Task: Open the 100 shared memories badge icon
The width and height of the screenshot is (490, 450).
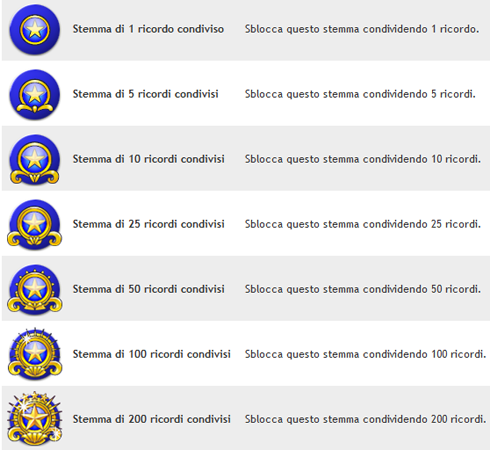Action: point(35,354)
